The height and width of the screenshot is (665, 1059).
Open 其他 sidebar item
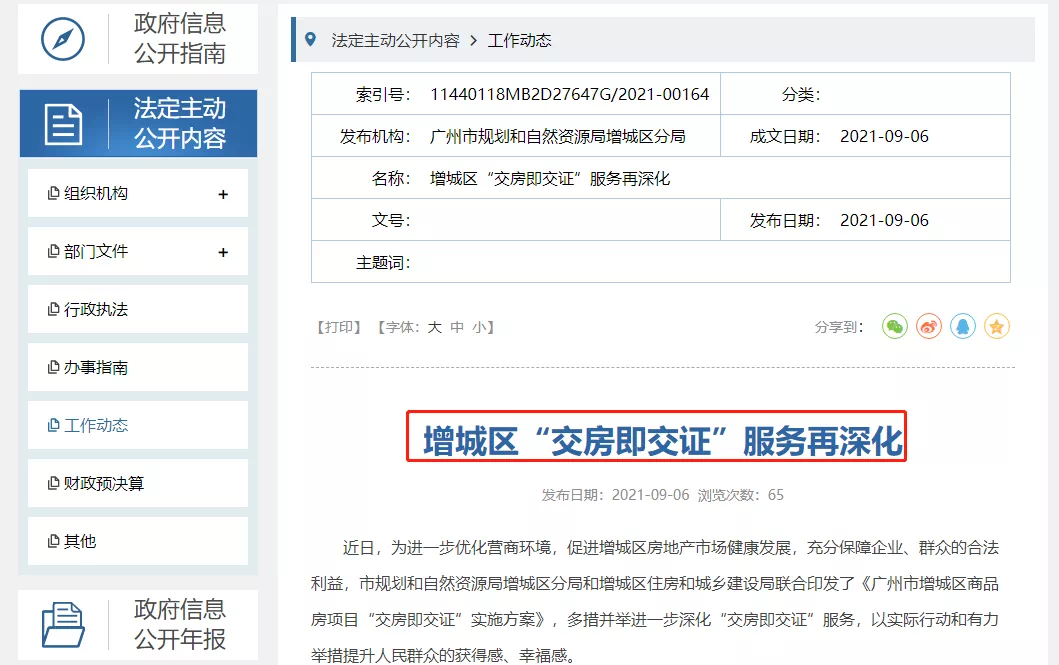pyautogui.click(x=80, y=542)
